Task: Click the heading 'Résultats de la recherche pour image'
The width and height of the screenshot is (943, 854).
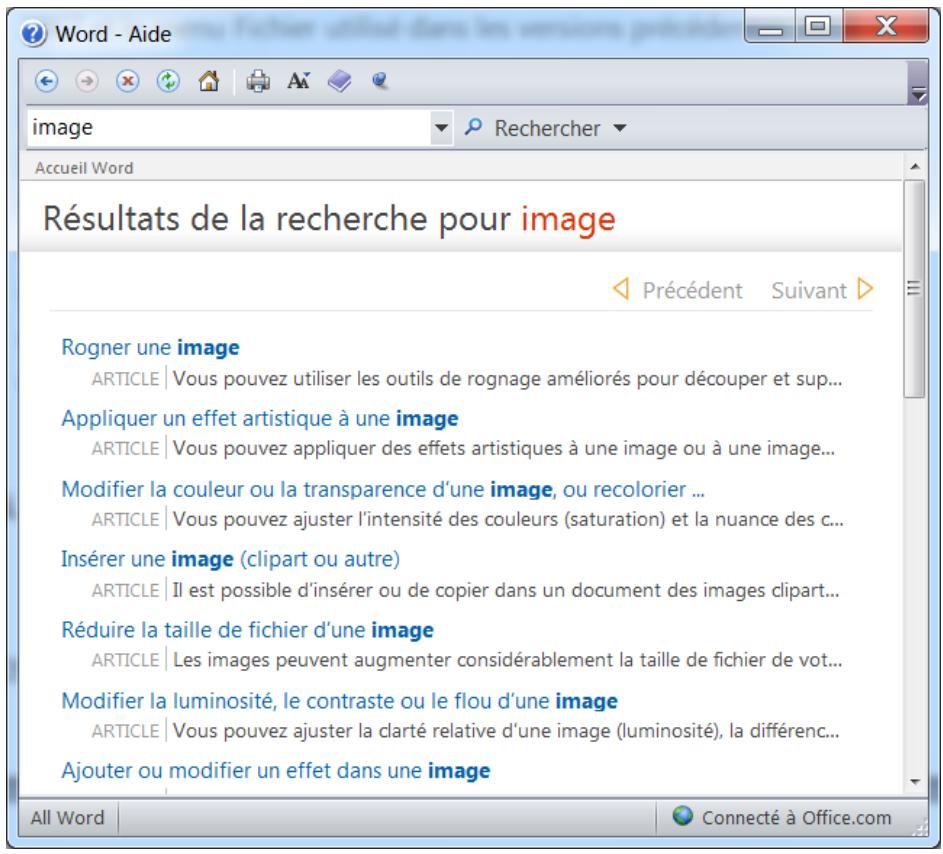Action: 329,218
